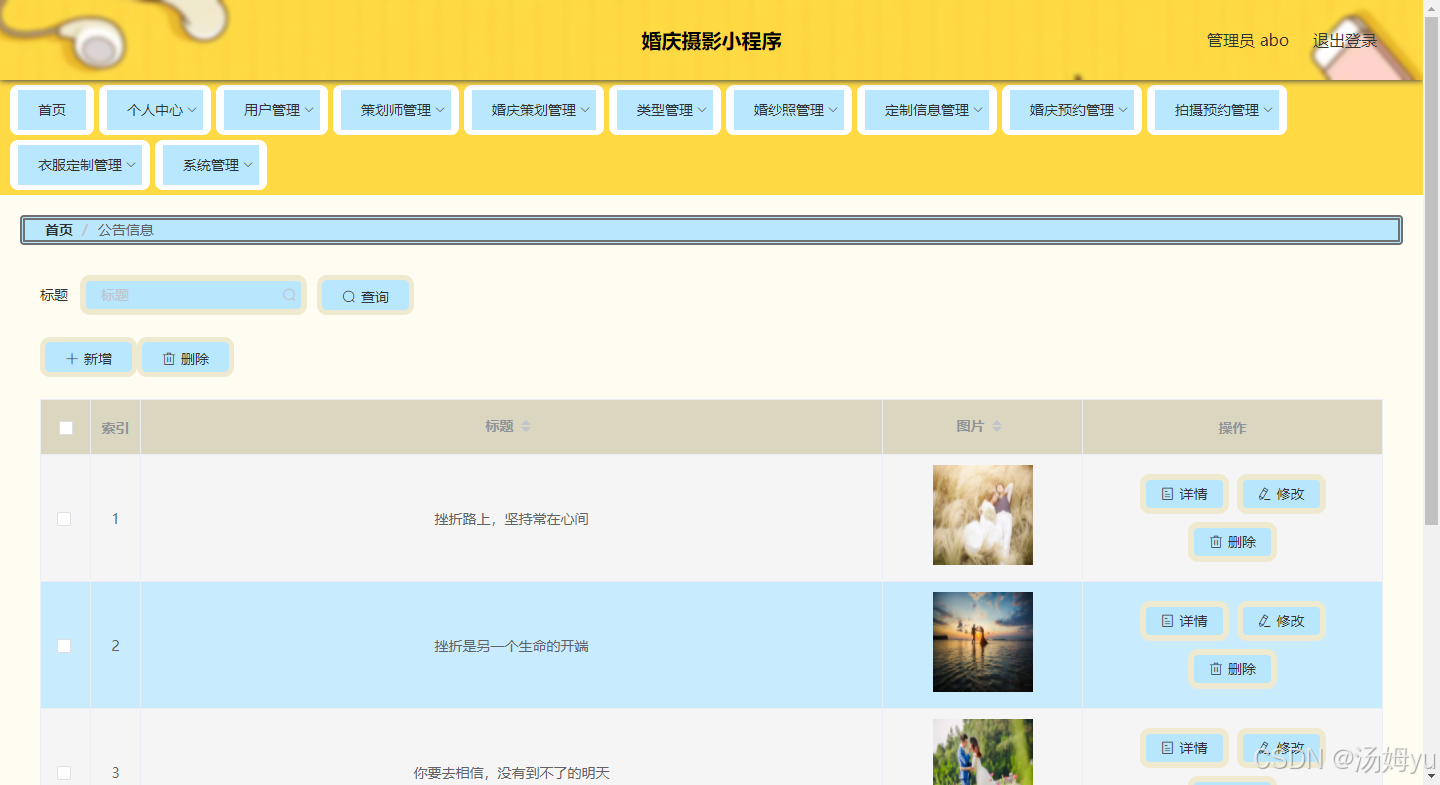The width and height of the screenshot is (1440, 785).
Task: Sort by 图片 column sort arrows
Action: 996,426
